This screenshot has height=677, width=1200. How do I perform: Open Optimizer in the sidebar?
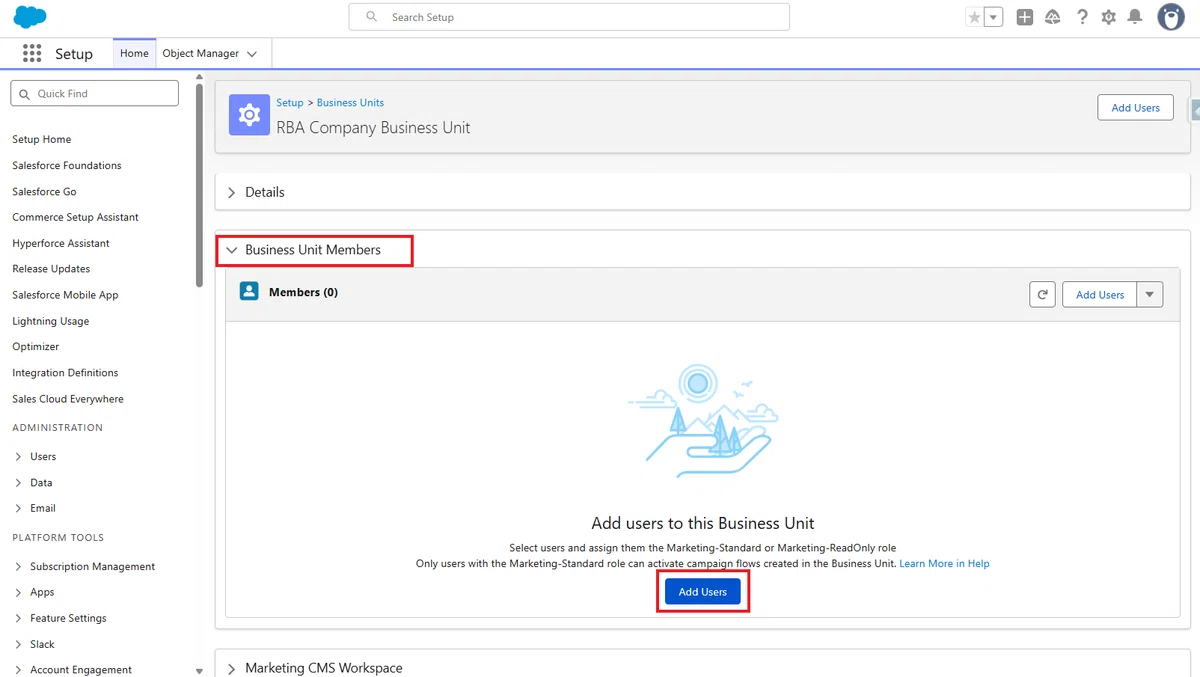[x=36, y=347]
